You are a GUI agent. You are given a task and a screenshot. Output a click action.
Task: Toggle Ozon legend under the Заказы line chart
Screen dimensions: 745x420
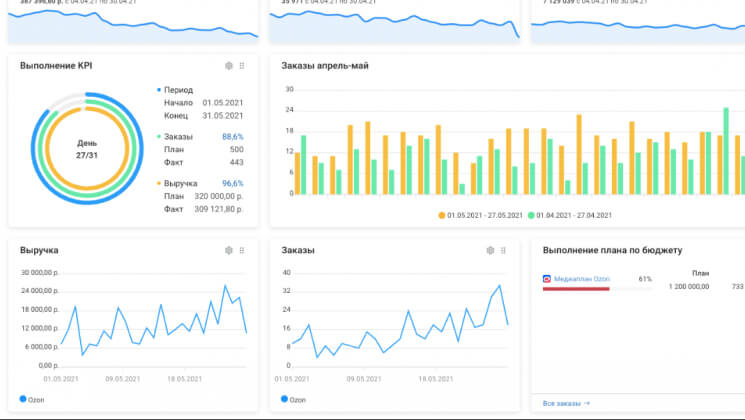[x=293, y=400]
